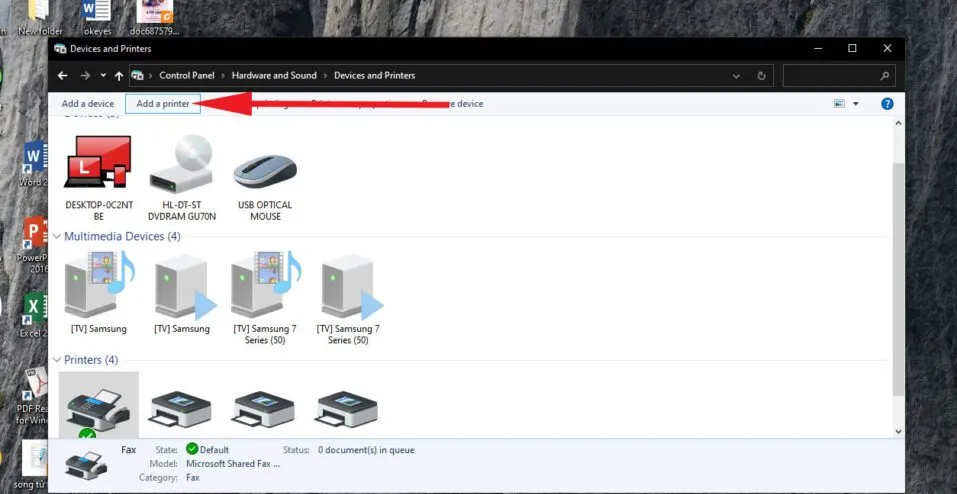Image resolution: width=957 pixels, height=494 pixels.
Task: Click the refresh address bar icon
Action: 762,76
